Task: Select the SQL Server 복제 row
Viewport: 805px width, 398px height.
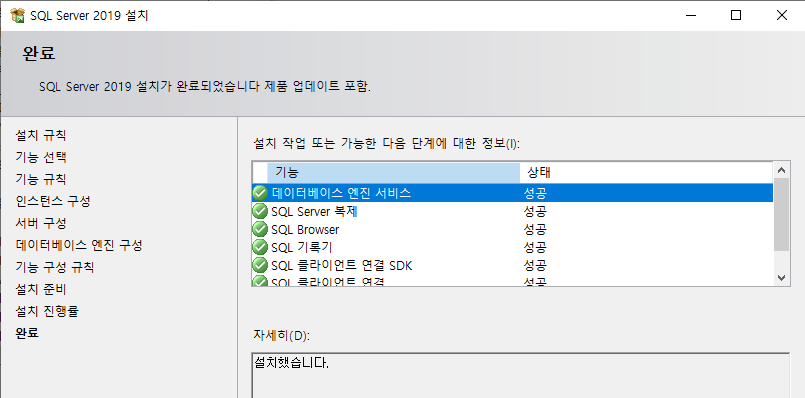Action: pyautogui.click(x=512, y=211)
